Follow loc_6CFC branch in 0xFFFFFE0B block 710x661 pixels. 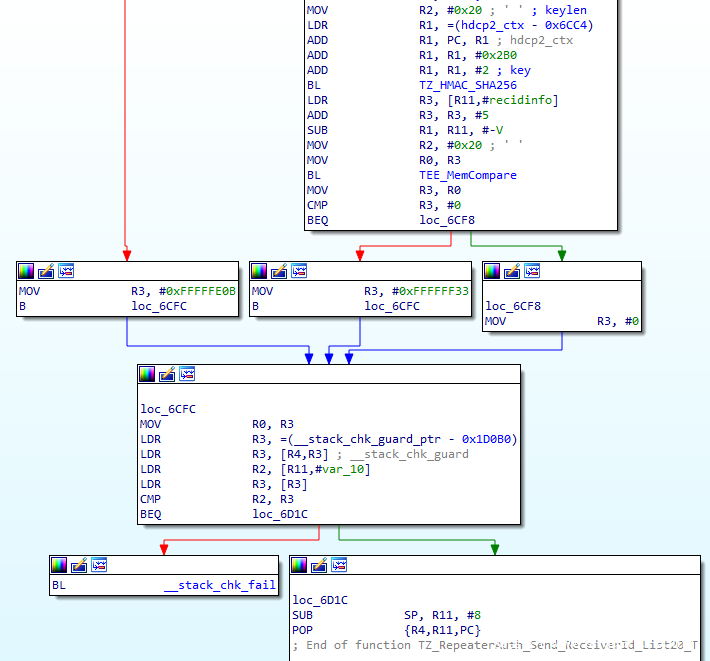click(159, 306)
